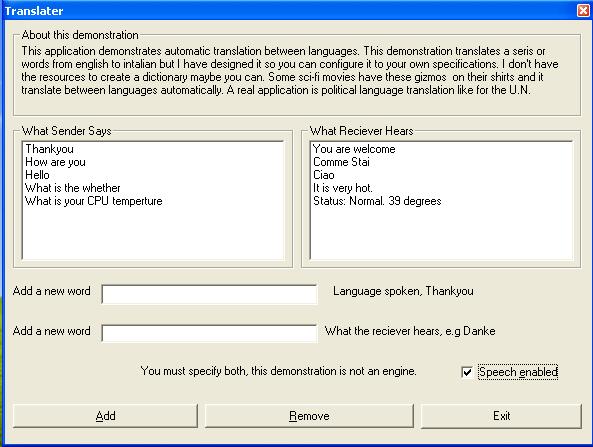Select What is the whether entry
The image size is (593, 447).
point(73,188)
